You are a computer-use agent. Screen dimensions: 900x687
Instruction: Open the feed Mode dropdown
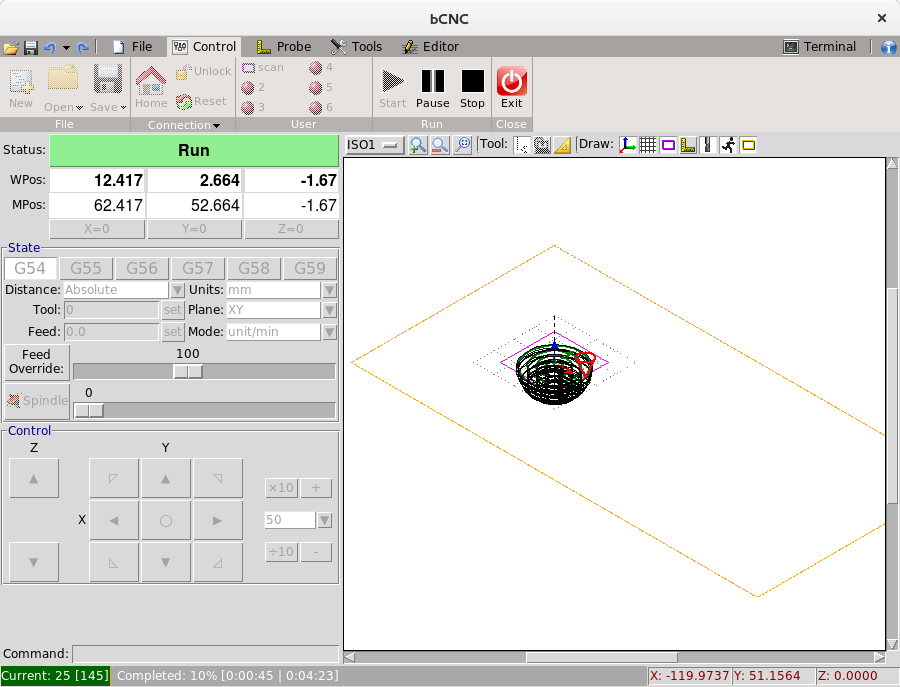pos(329,332)
